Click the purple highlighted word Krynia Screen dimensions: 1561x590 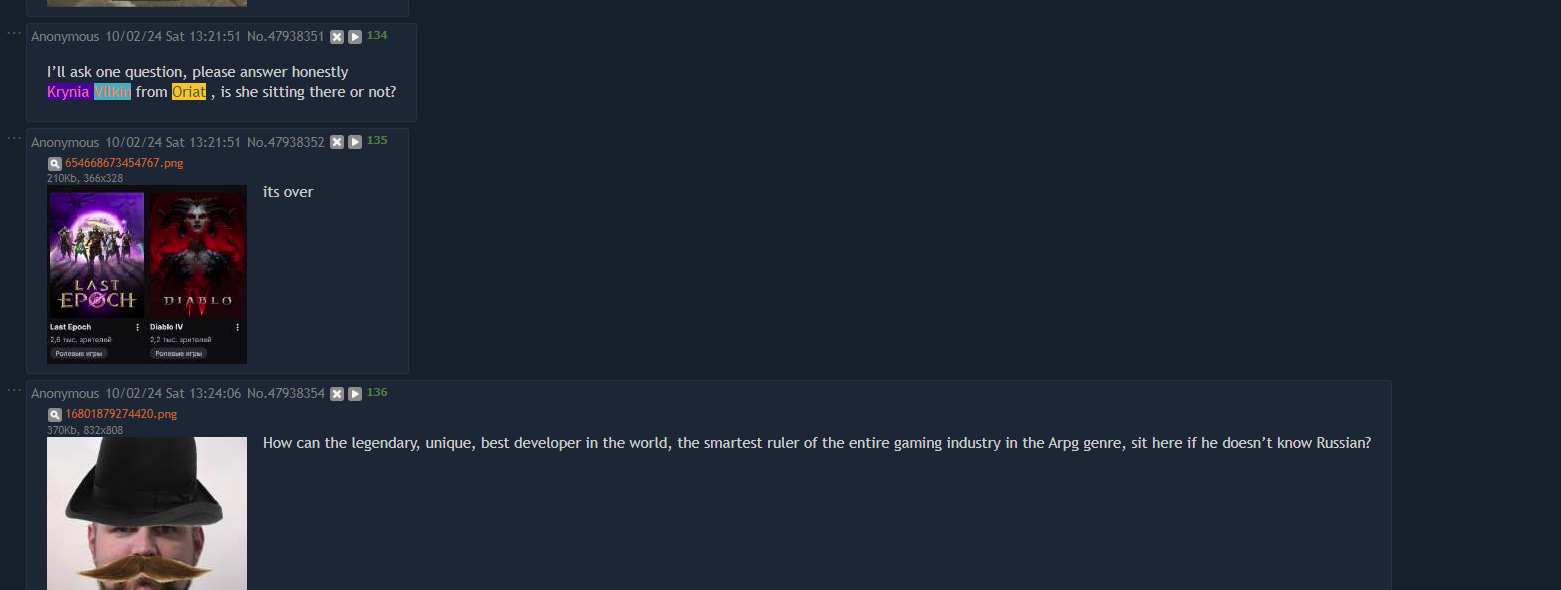click(x=68, y=92)
